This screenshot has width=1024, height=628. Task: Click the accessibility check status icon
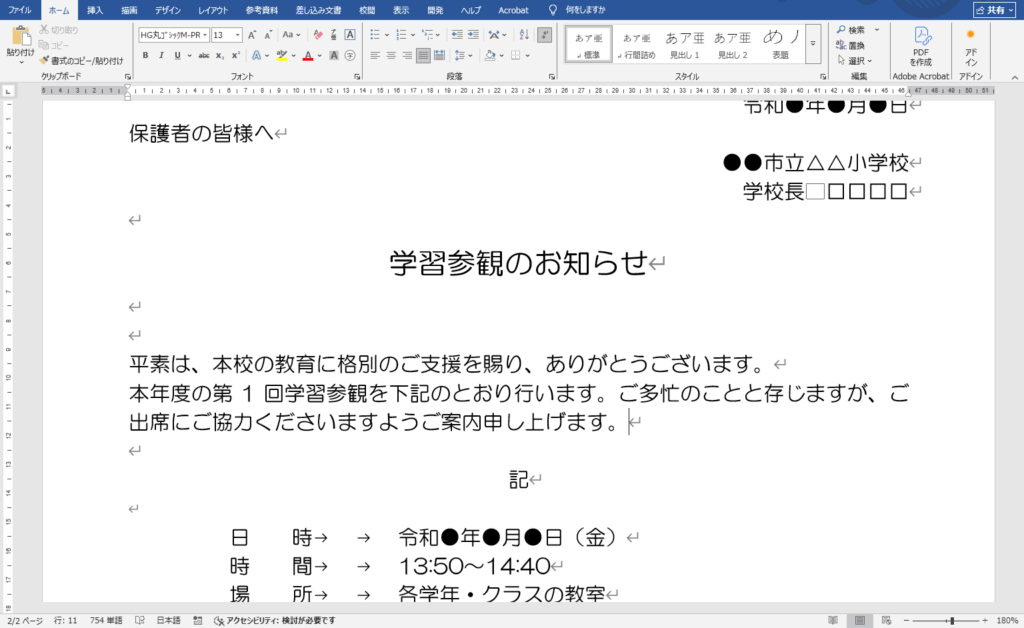[219, 620]
